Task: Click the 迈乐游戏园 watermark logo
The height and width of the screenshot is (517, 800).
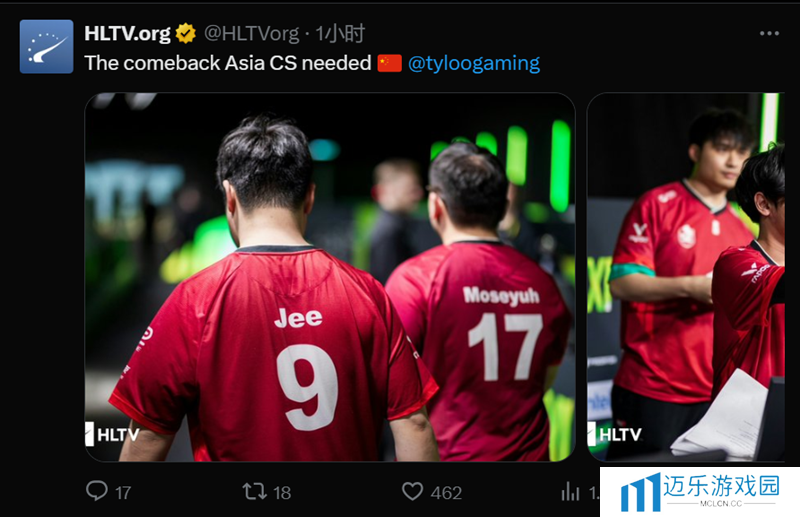Action: coord(700,491)
